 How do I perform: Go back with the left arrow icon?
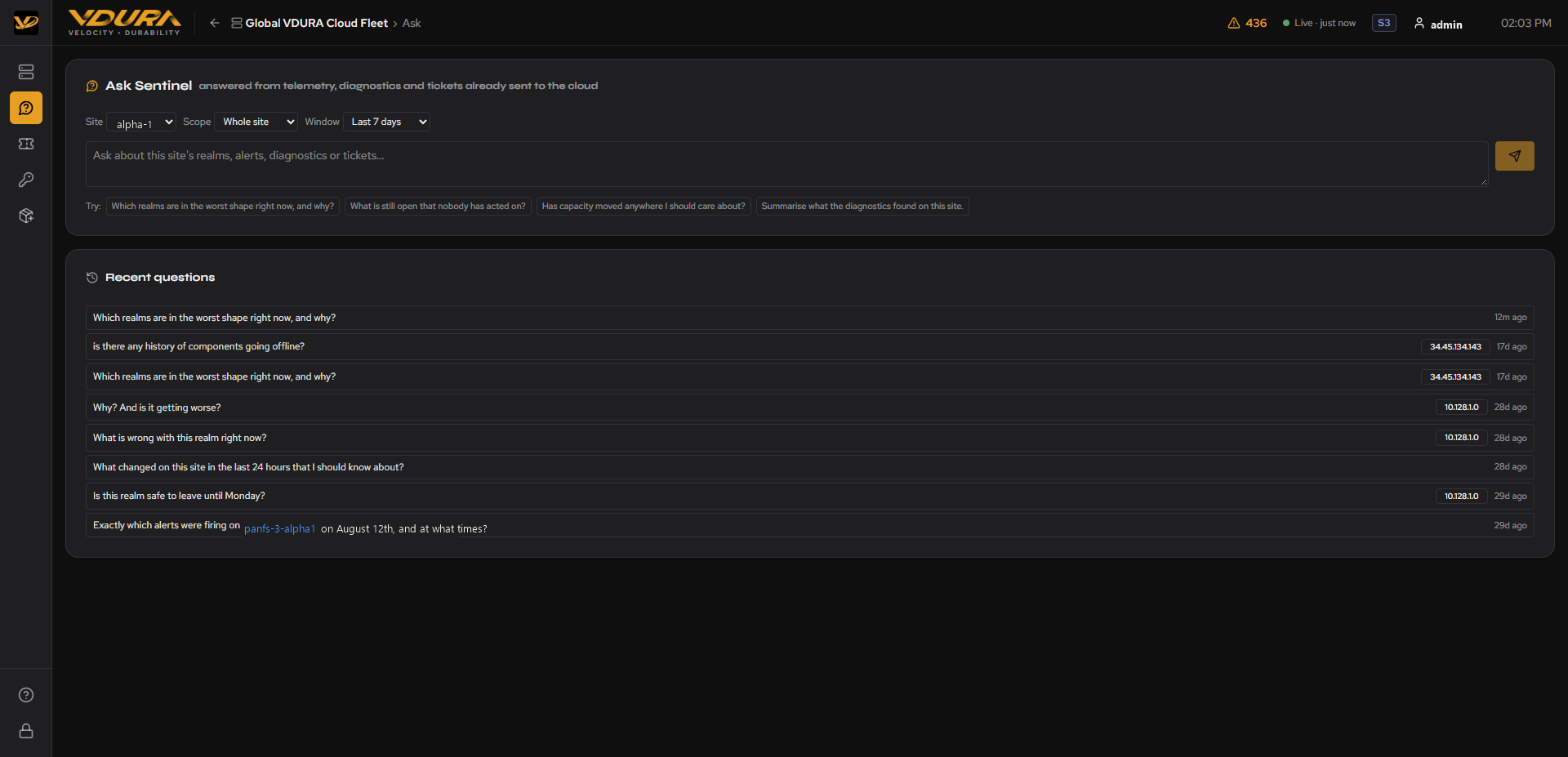coord(214,23)
